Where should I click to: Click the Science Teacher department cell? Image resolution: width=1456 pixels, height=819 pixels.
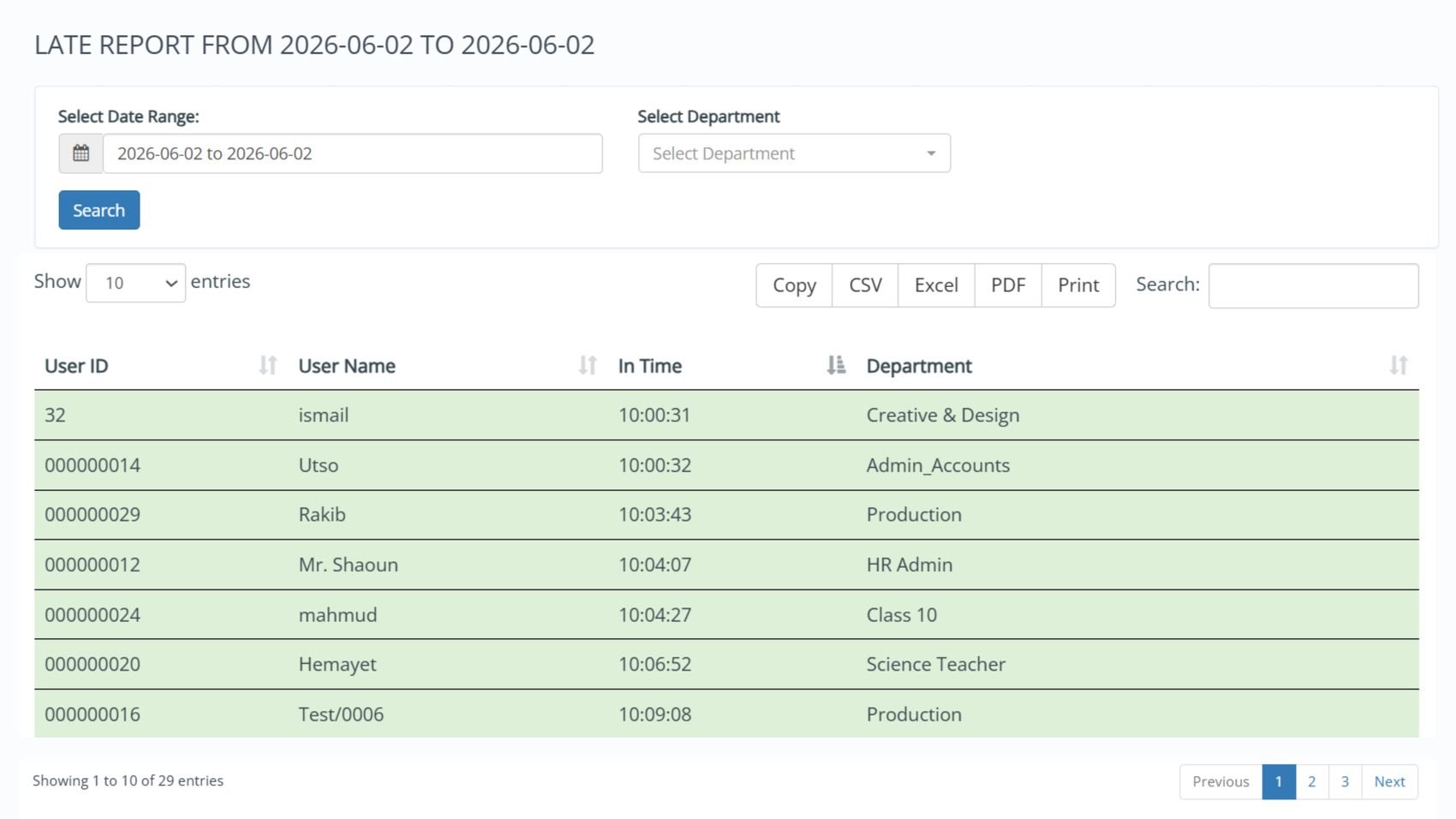(x=936, y=664)
